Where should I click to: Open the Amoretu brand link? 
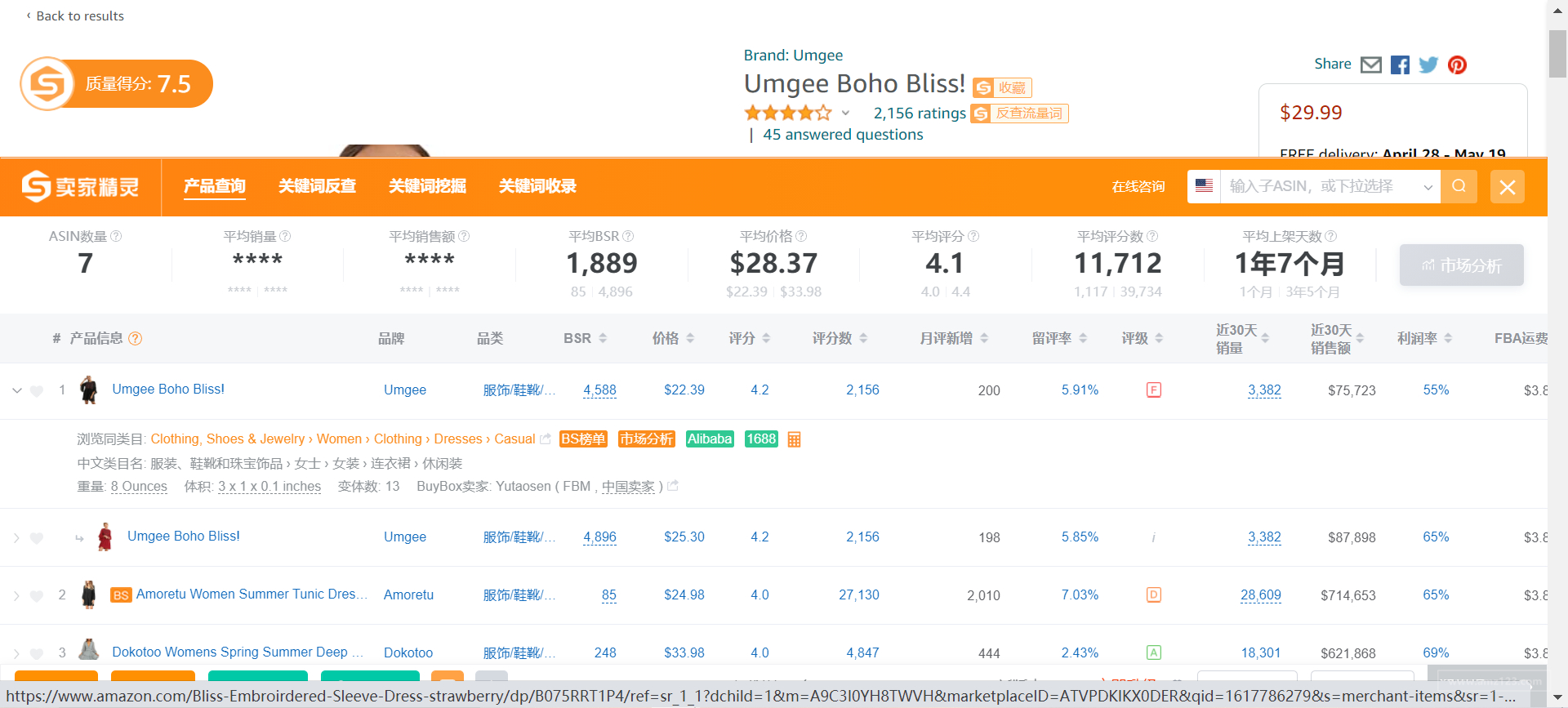[x=408, y=595]
